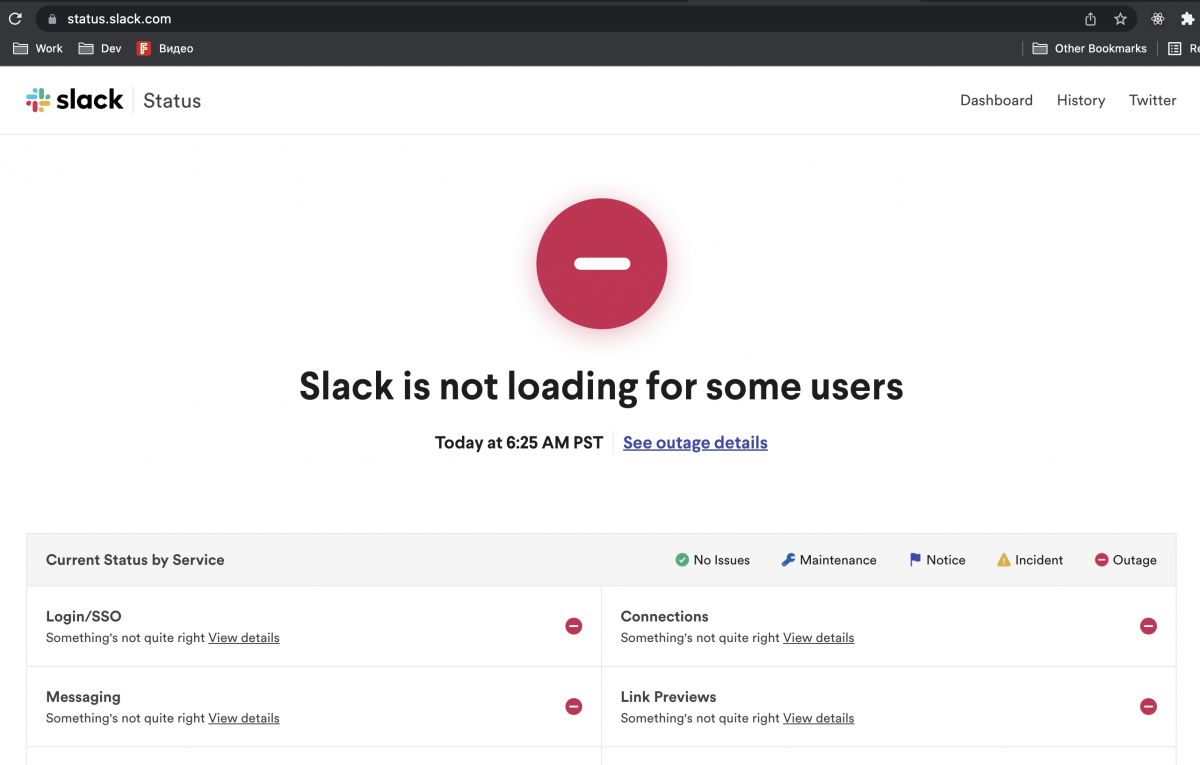The image size is (1200, 765).
Task: Click the green No Issues legend icon
Action: 682,560
